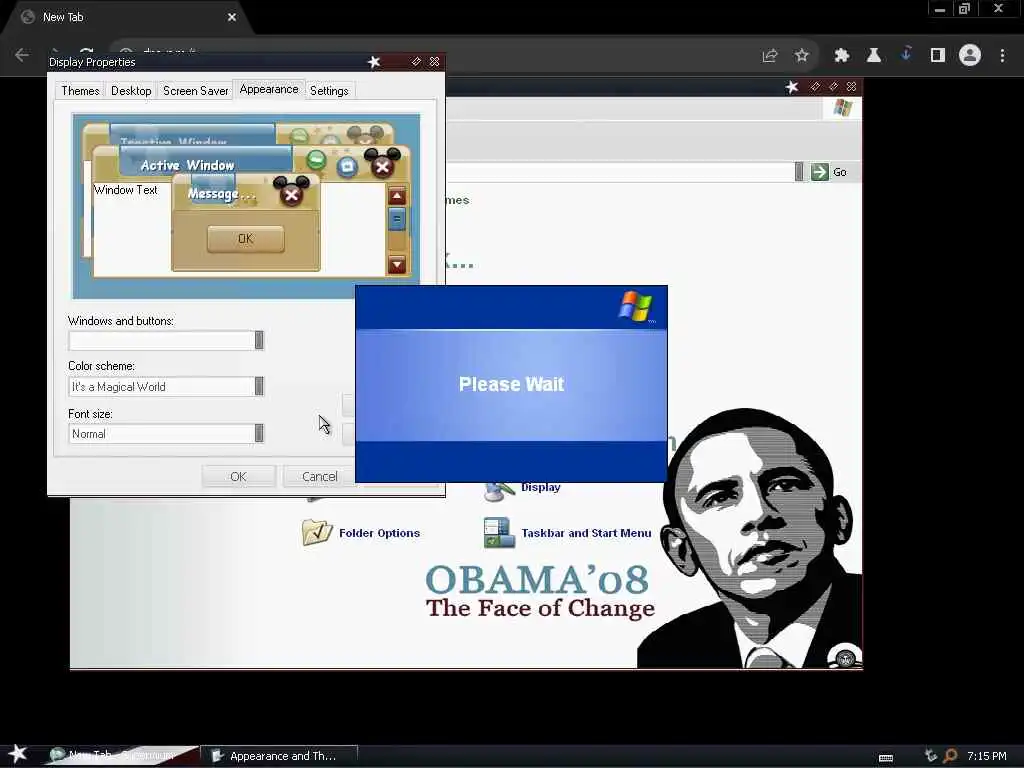Switch to the Desktop tab
Viewport: 1024px width, 768px height.
(x=131, y=91)
